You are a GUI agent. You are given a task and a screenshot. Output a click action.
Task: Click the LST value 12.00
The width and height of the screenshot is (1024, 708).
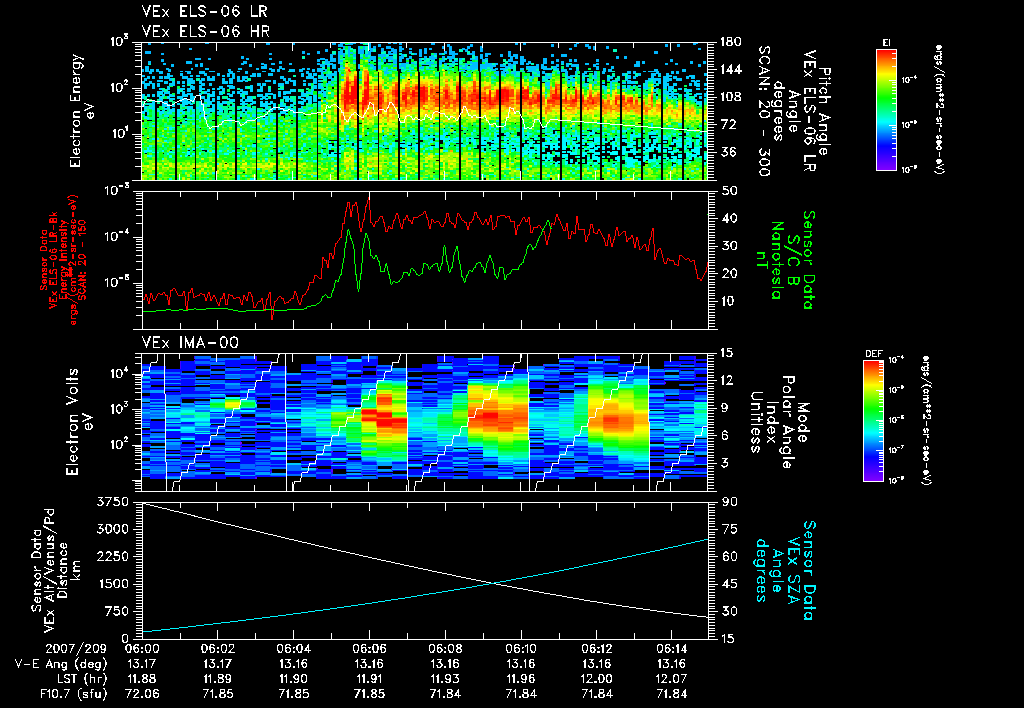pos(596,679)
